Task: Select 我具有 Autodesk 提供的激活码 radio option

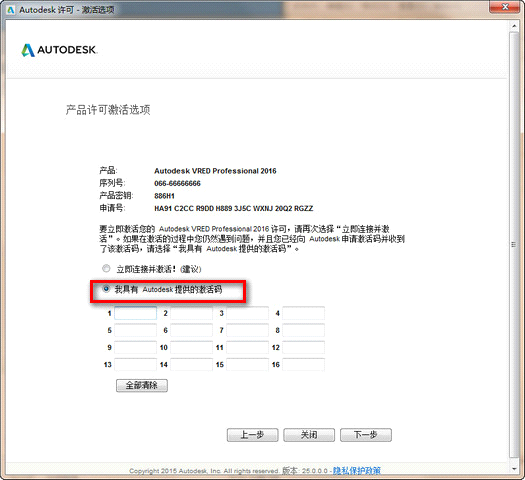Action: coord(106,289)
